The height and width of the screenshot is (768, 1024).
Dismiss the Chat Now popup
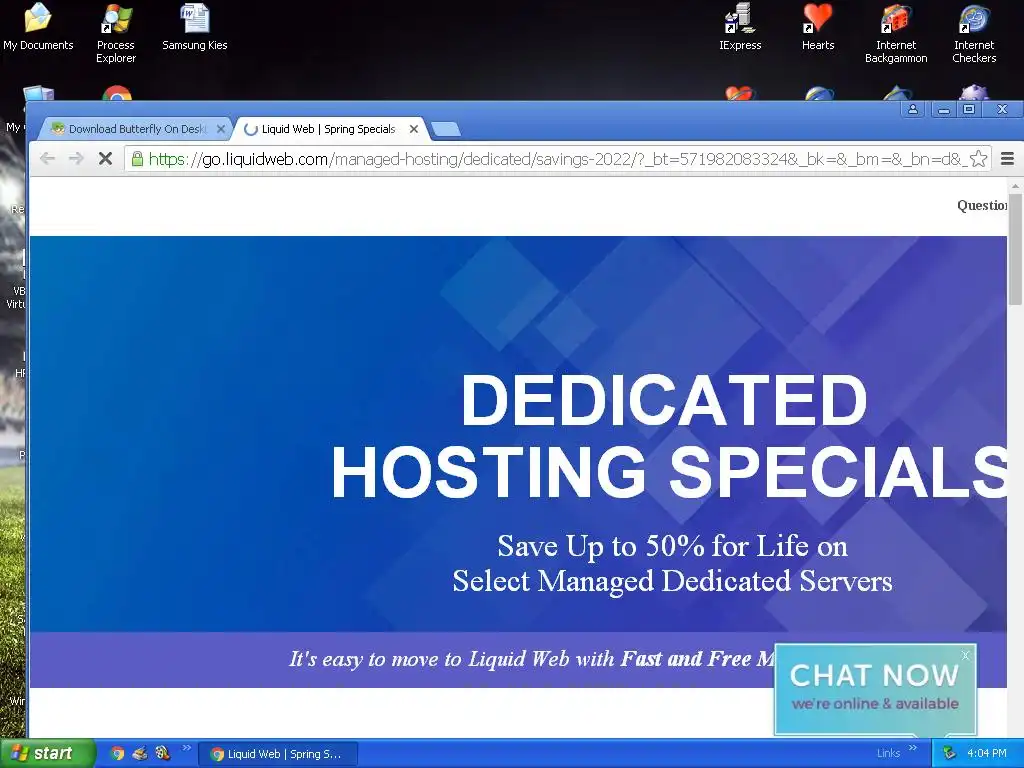pos(965,655)
